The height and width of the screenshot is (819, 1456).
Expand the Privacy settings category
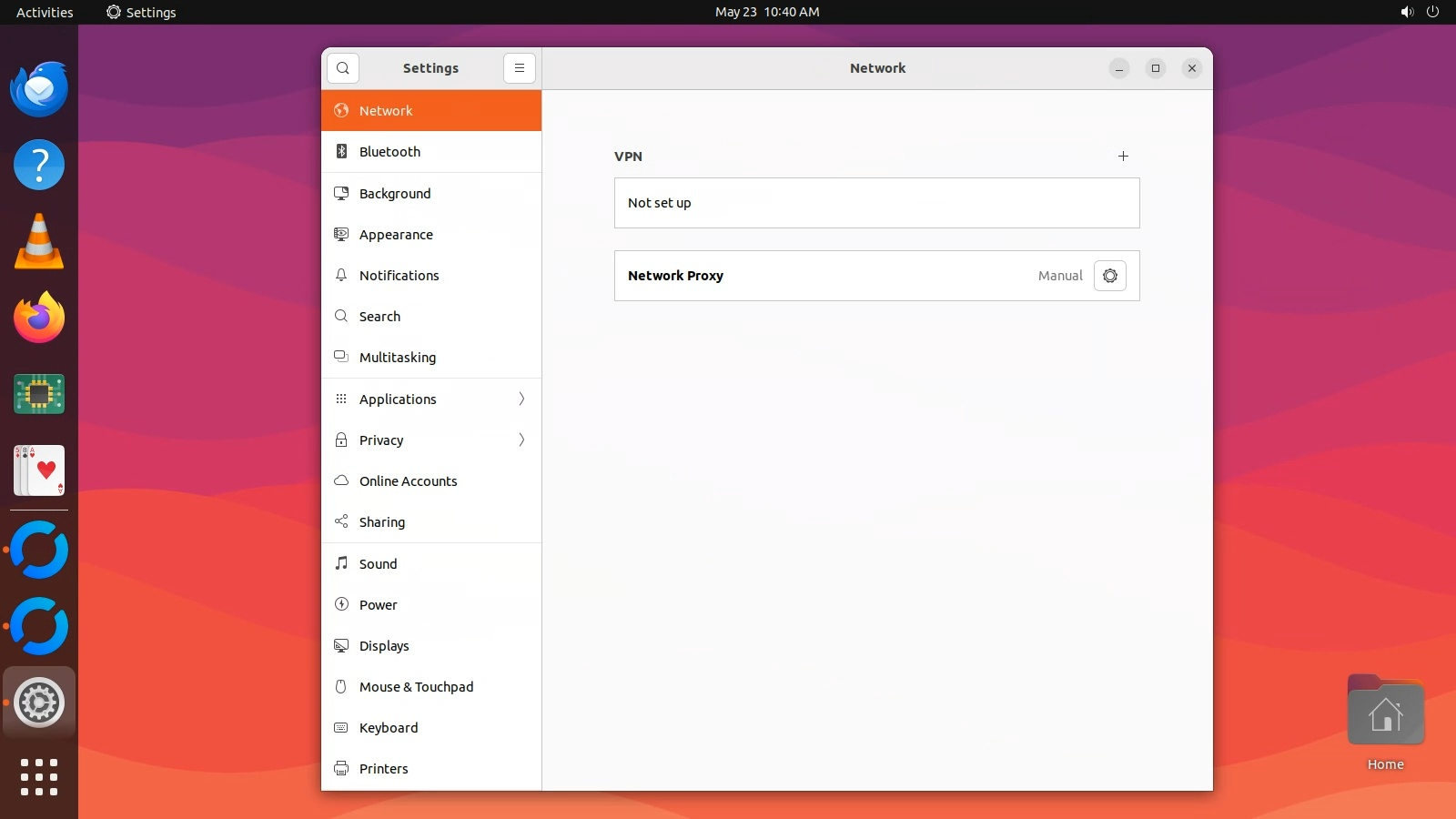[431, 440]
